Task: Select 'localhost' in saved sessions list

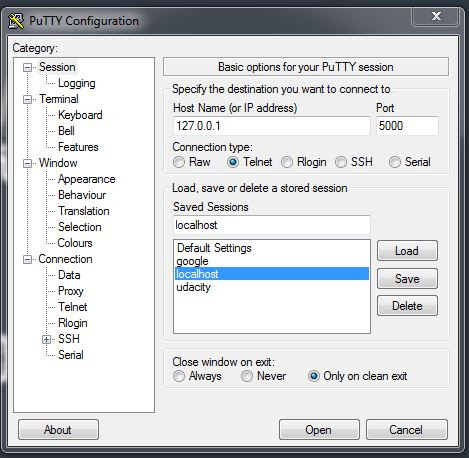Action: 272,274
